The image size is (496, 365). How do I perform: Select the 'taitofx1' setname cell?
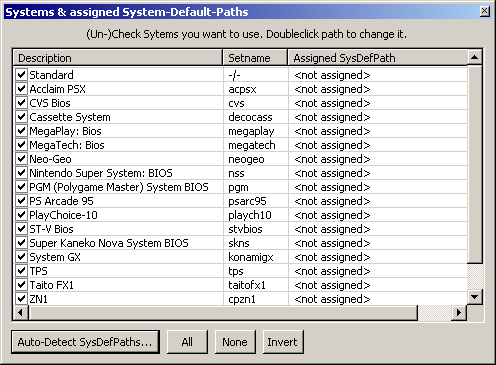[247, 285]
